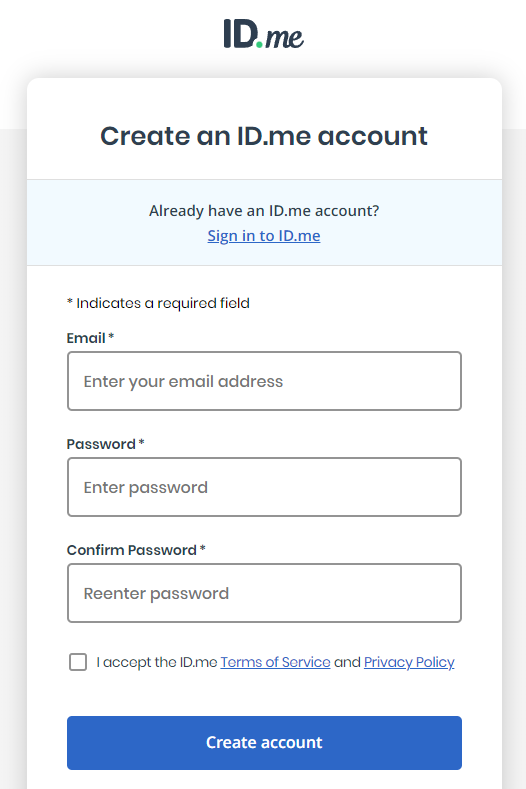Focus the Email address input field
The width and height of the screenshot is (526, 789).
(x=264, y=381)
